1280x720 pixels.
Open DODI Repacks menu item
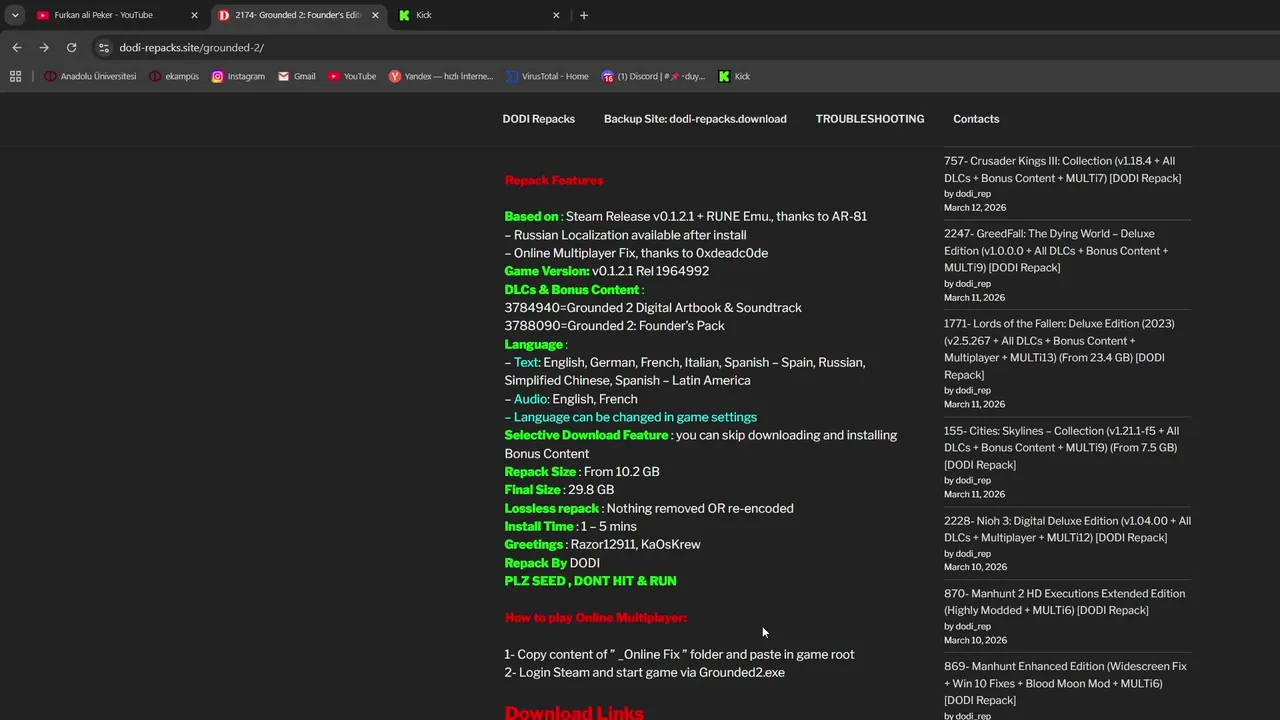click(538, 119)
